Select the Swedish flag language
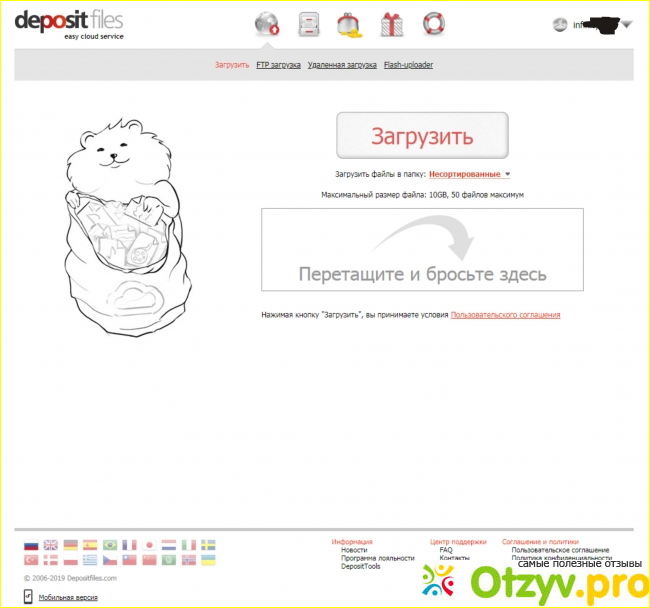650x608 pixels. 208,545
